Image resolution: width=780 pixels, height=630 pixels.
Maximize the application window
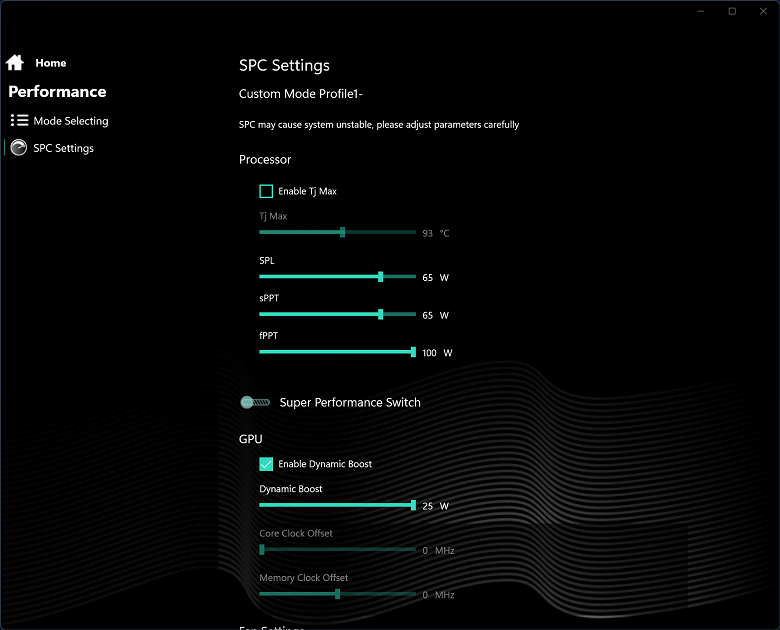[732, 11]
